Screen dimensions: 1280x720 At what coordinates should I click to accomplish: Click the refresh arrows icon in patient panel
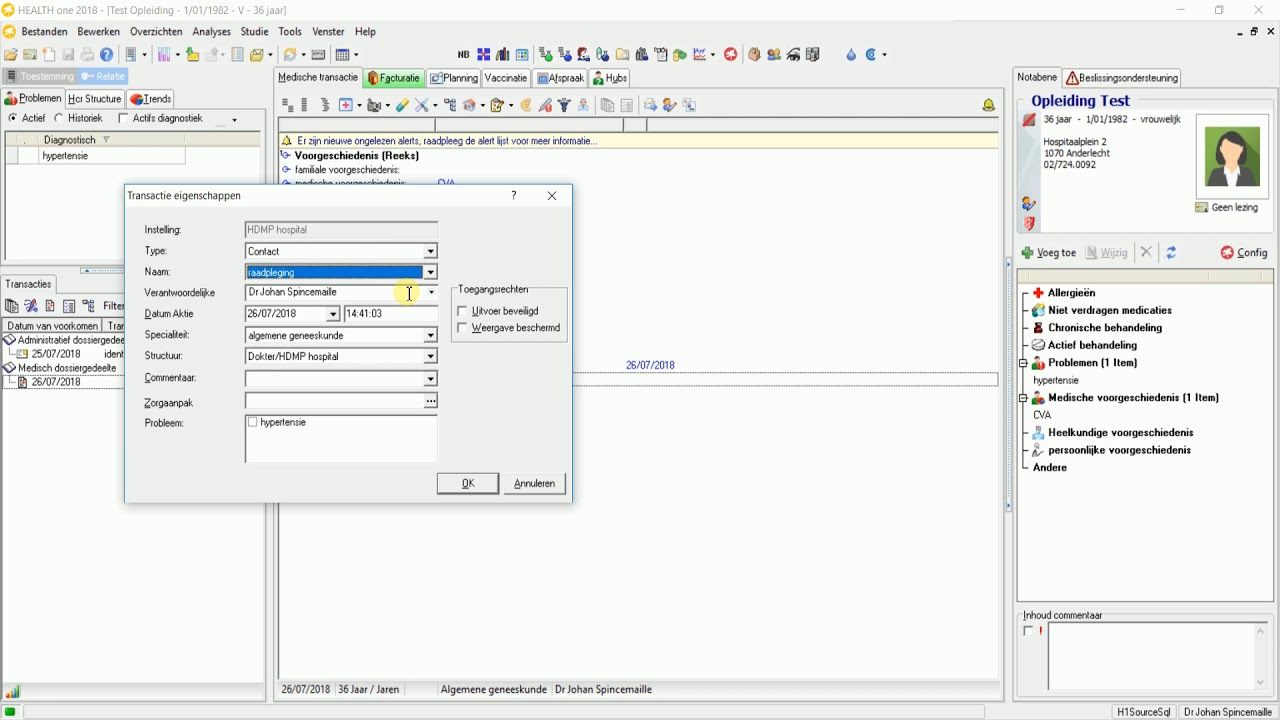tap(1171, 253)
